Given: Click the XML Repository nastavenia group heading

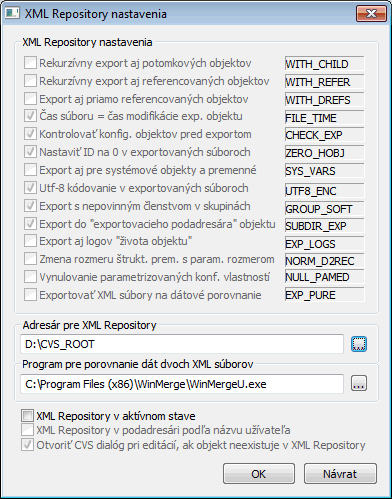Looking at the screenshot, I should click(x=87, y=42).
